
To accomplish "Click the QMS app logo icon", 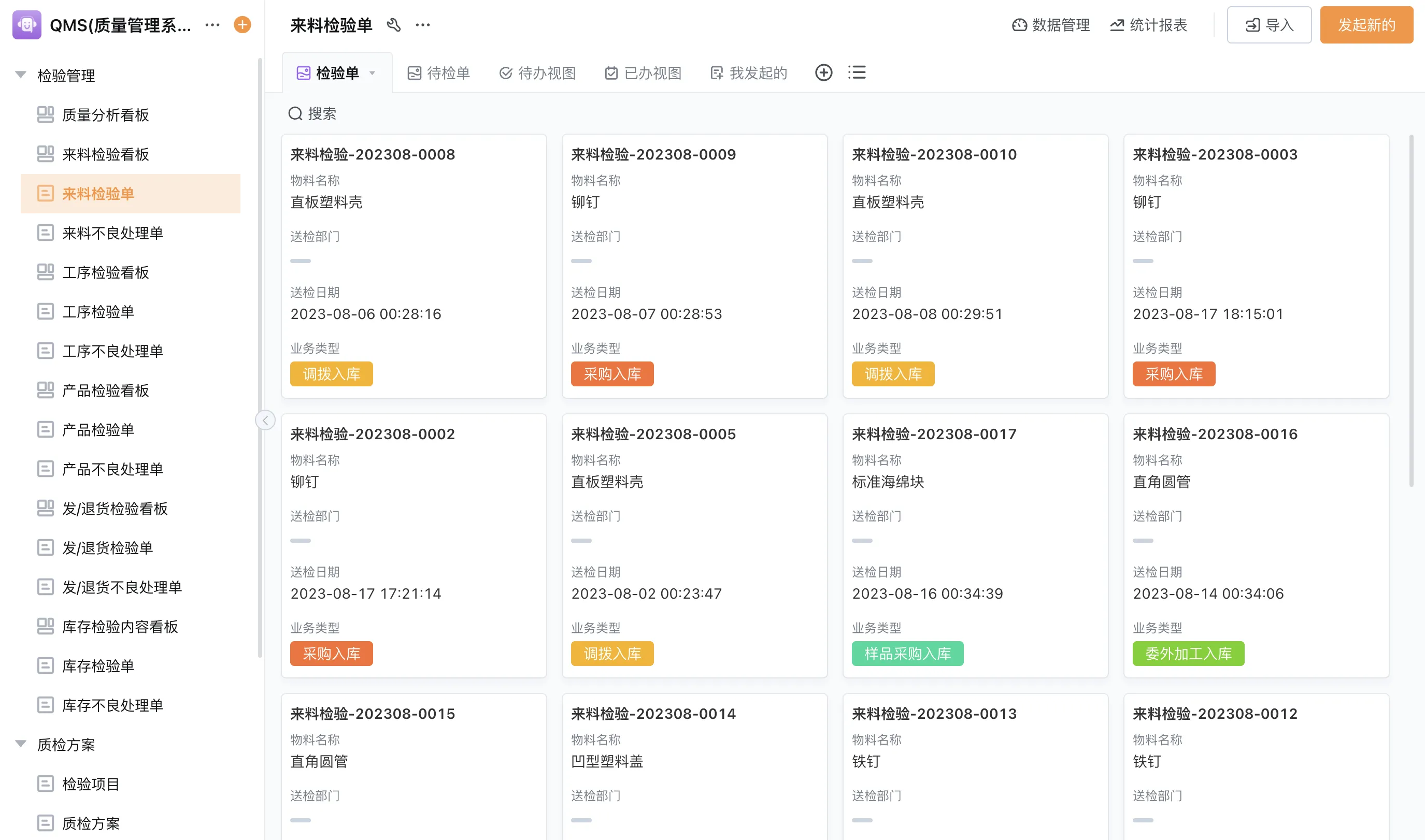I will [26, 25].
